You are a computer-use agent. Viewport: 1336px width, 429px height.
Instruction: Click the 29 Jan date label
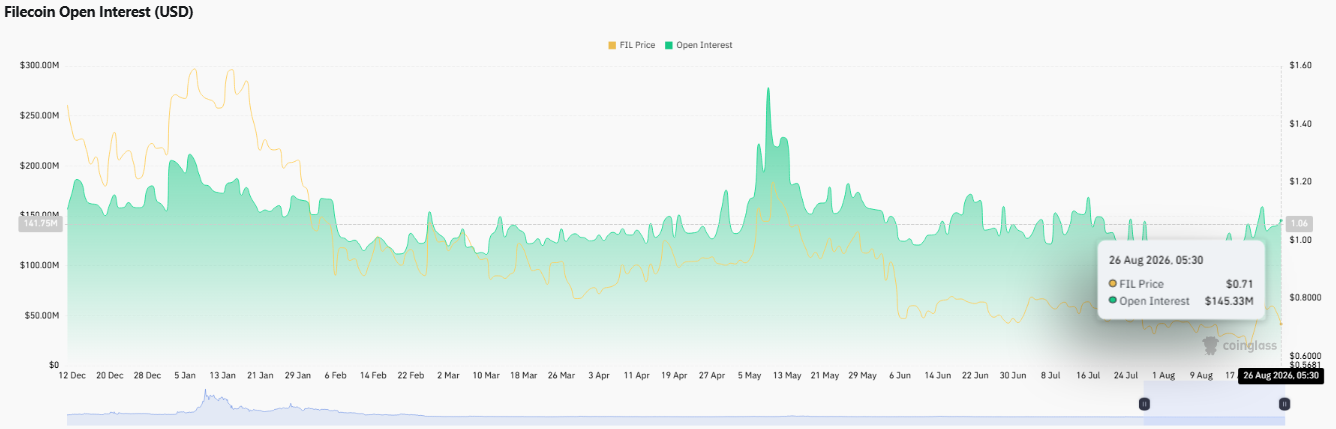tap(298, 376)
